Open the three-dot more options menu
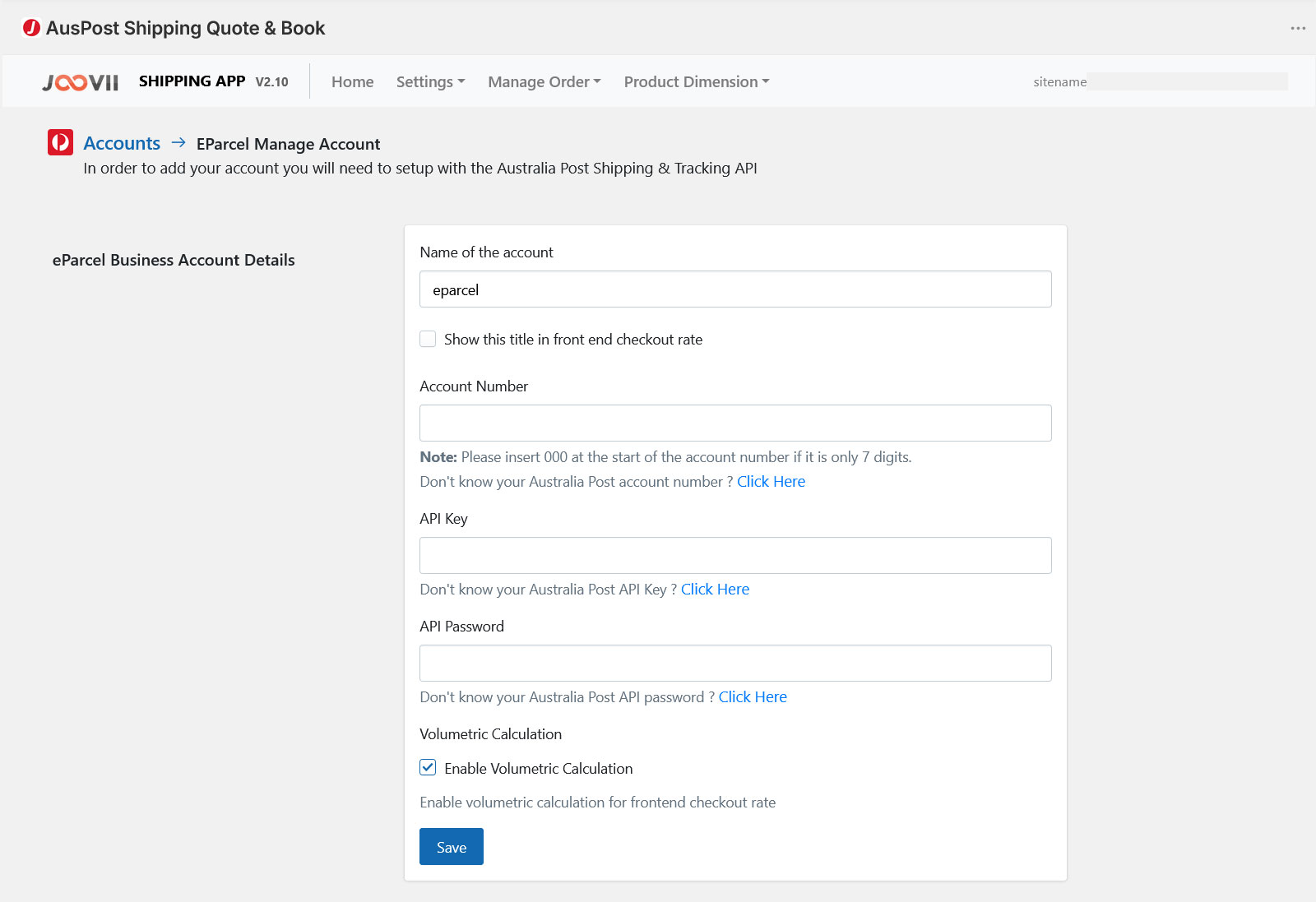 [1298, 28]
